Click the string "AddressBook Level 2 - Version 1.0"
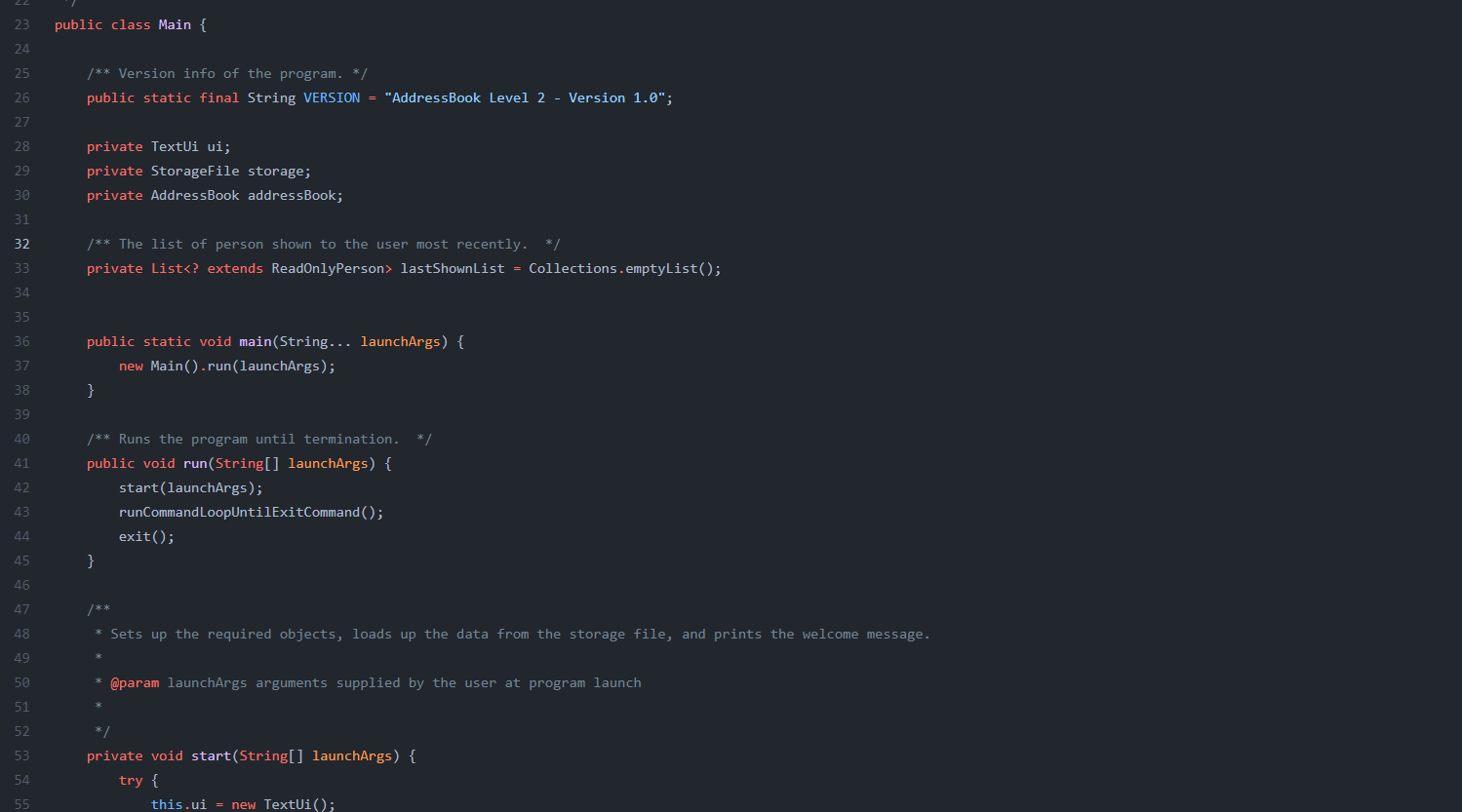This screenshot has width=1462, height=812. [x=525, y=97]
